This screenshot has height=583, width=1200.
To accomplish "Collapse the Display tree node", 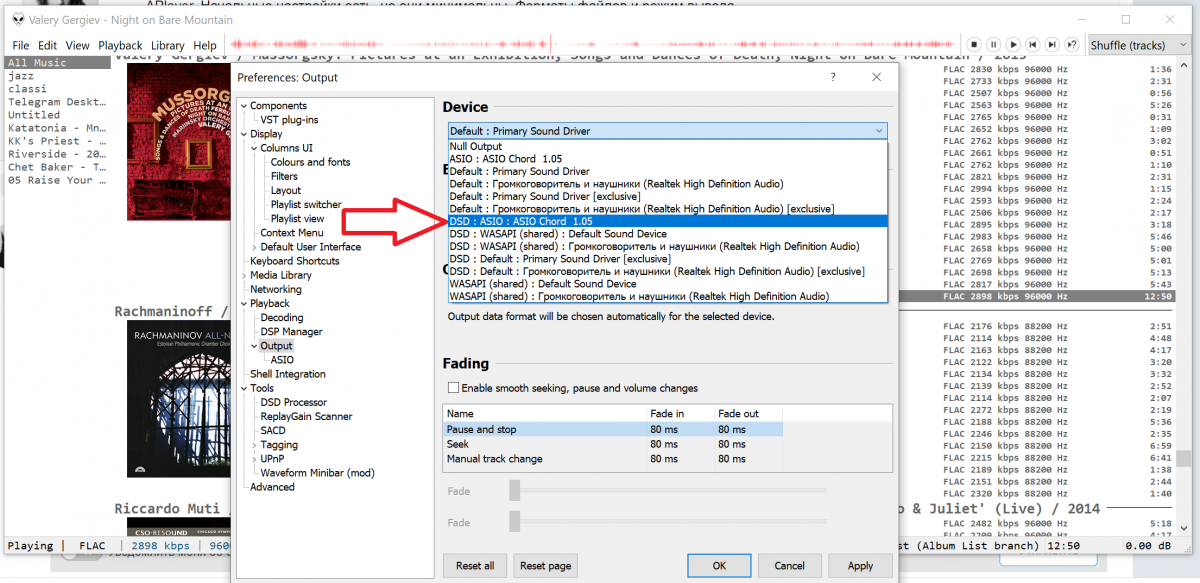I will point(244,134).
